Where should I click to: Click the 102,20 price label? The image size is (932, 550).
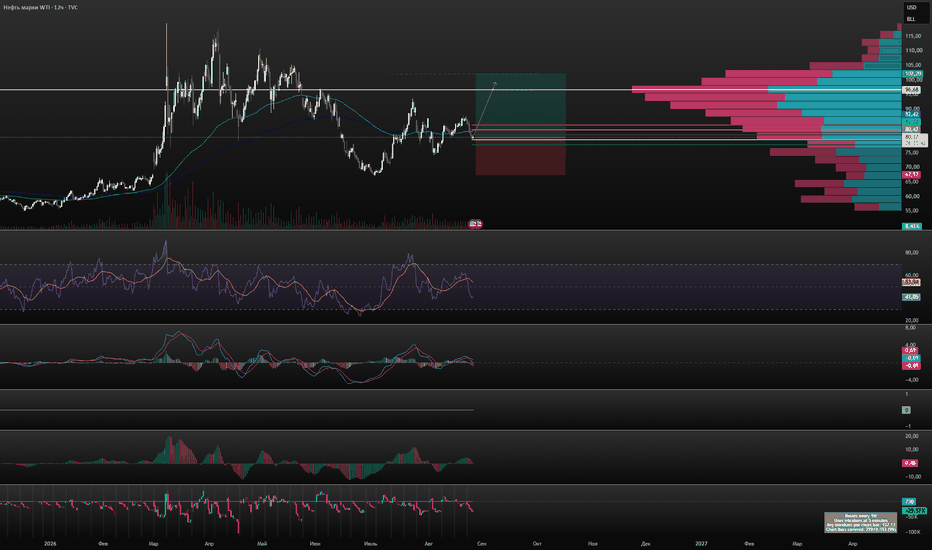(912, 74)
